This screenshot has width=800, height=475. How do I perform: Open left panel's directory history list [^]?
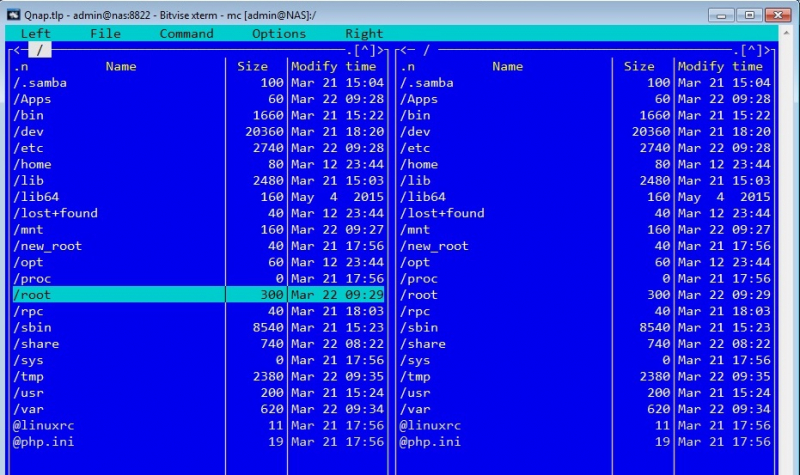coord(363,50)
